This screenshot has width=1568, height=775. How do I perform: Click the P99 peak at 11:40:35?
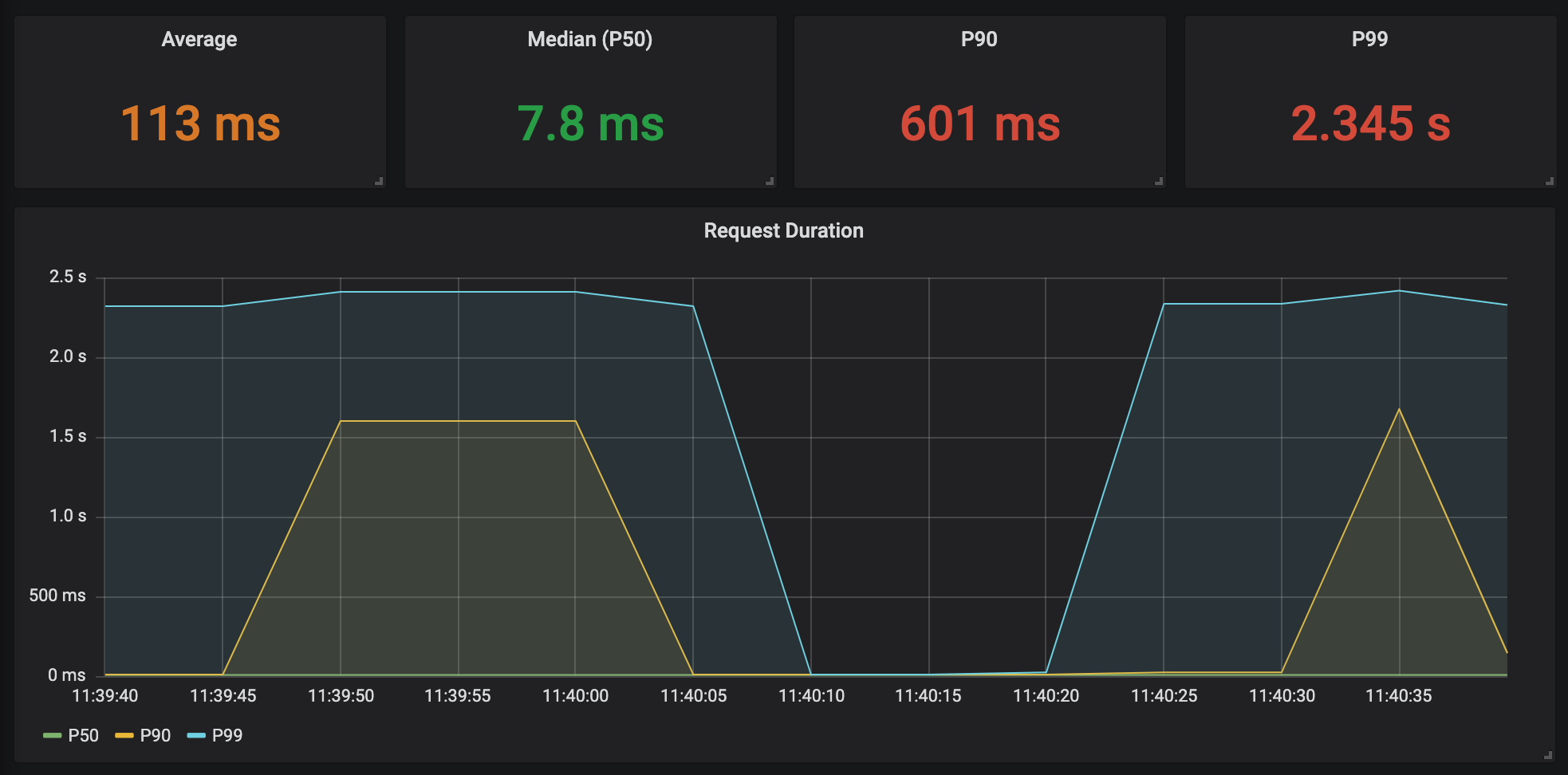pos(1399,290)
